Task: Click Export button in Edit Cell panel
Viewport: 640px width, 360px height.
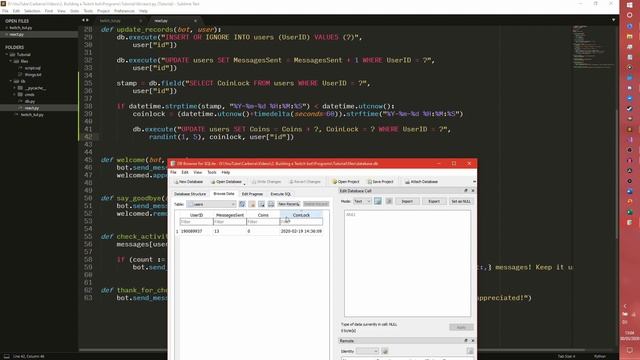Action: coord(434,201)
